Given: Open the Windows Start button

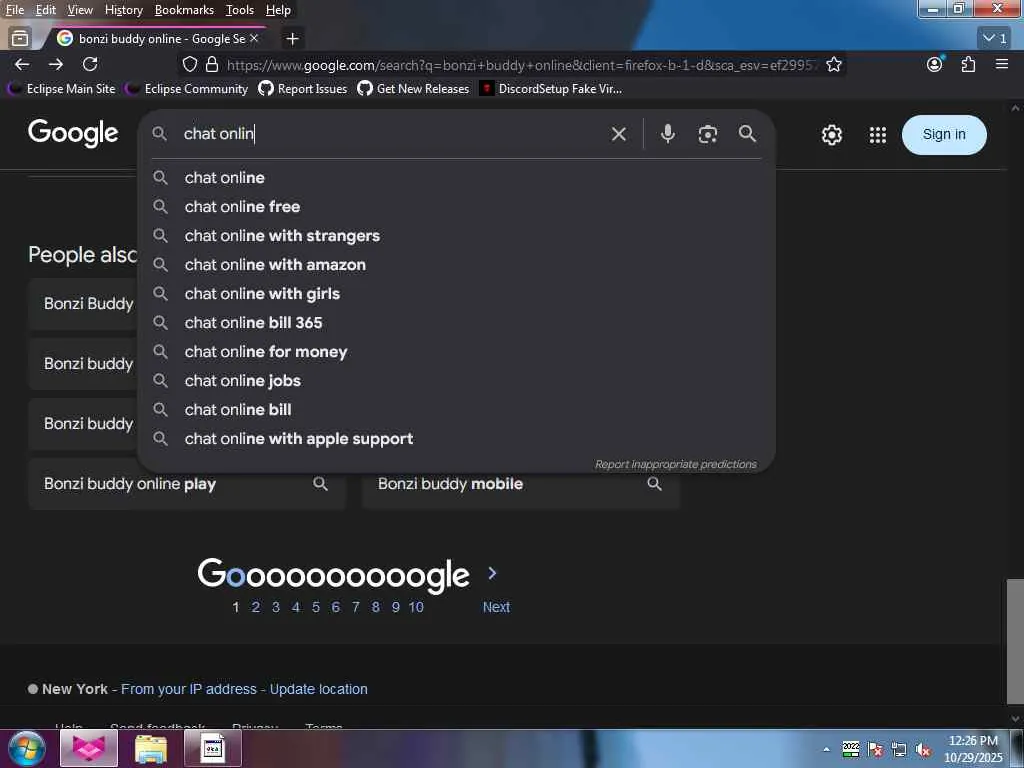Looking at the screenshot, I should pyautogui.click(x=27, y=748).
